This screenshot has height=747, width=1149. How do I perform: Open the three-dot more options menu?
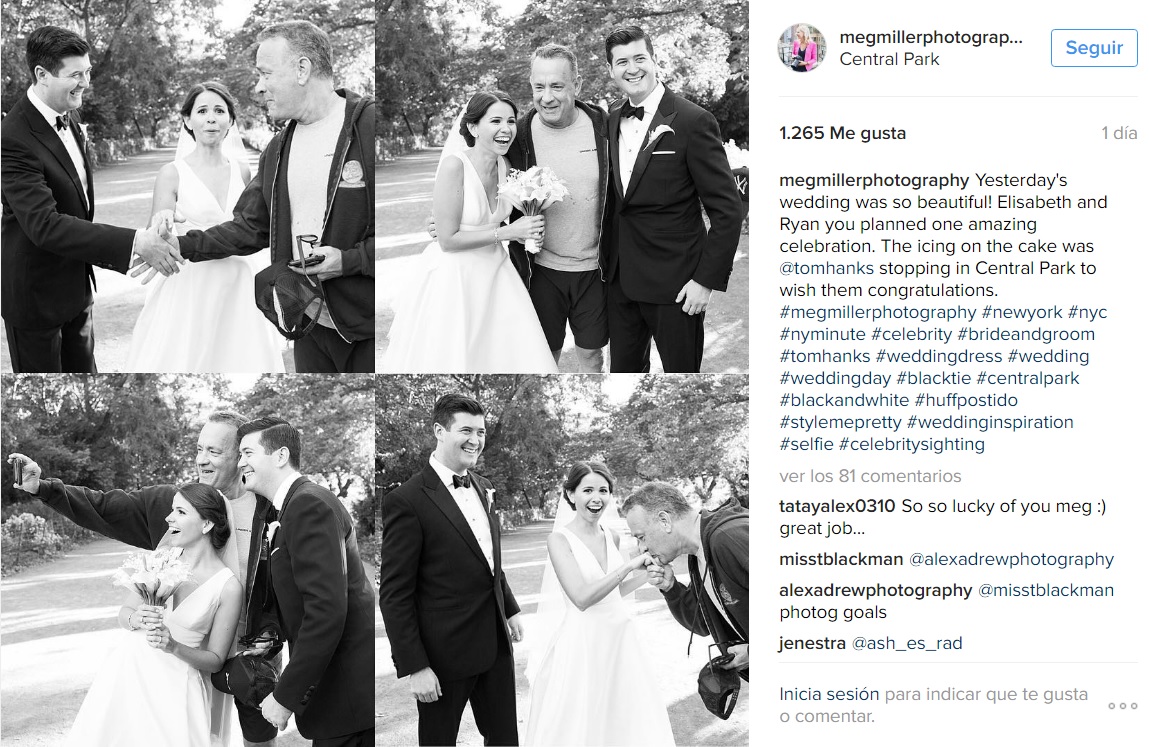(1122, 706)
